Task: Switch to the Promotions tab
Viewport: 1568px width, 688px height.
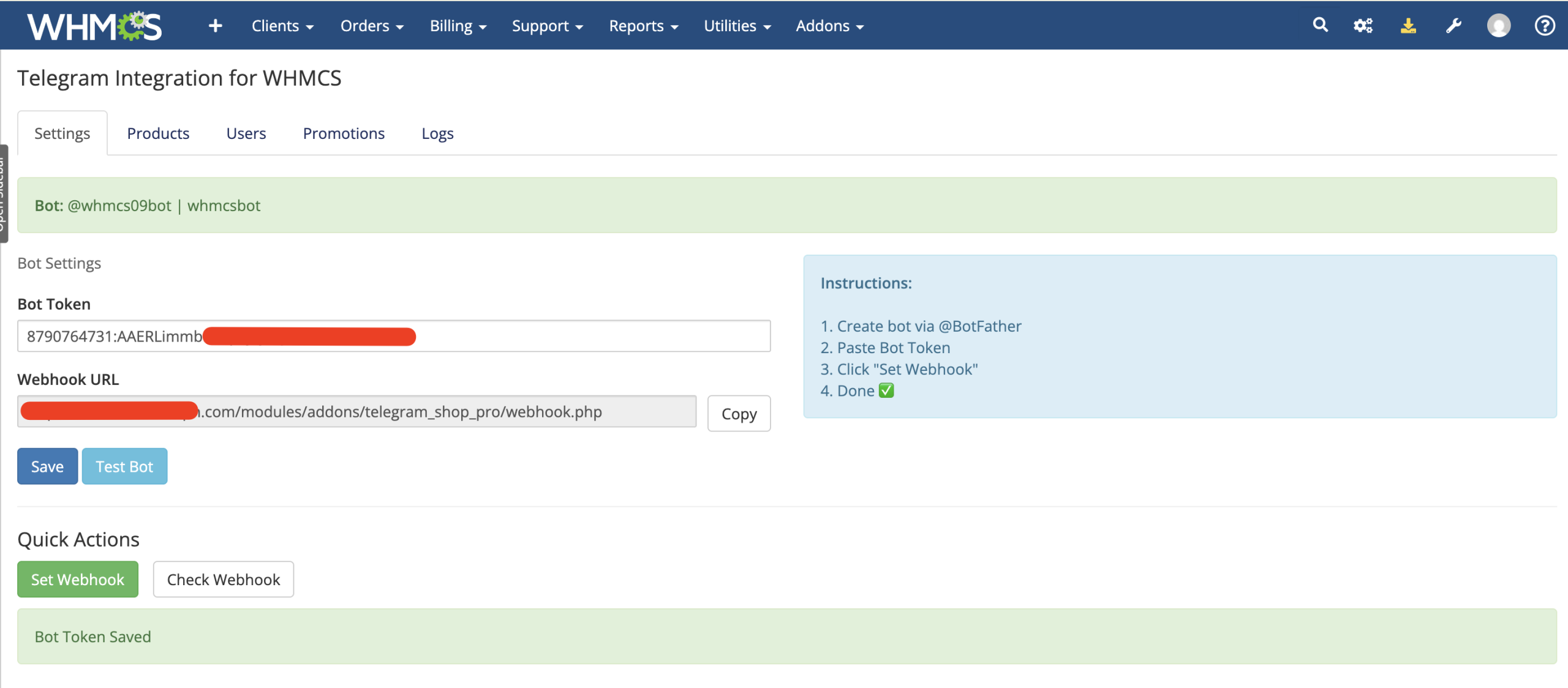Action: [x=344, y=133]
